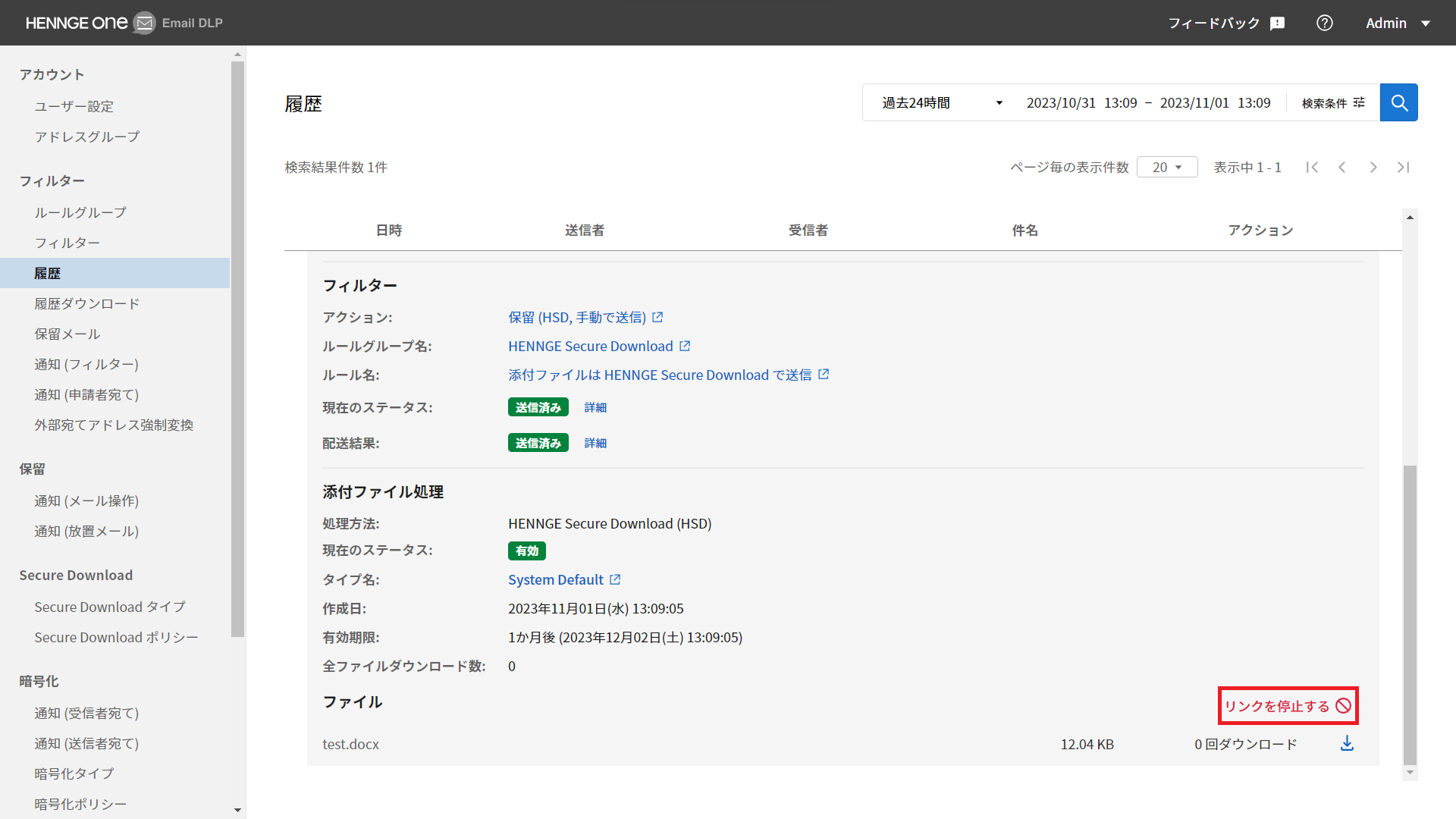Open 通知 (送信者宛て) in sidebar
This screenshot has height=819, width=1456.
(86, 743)
